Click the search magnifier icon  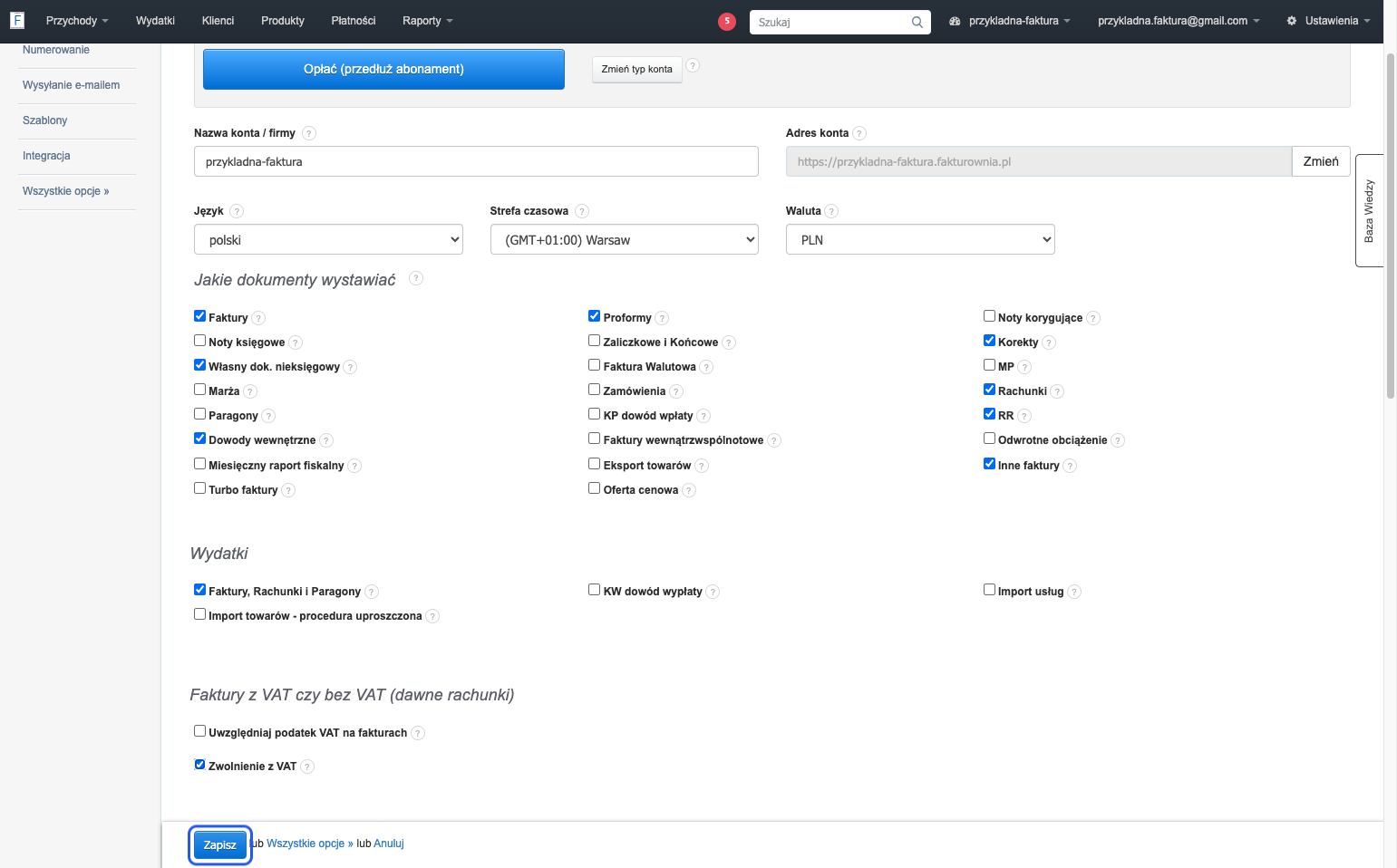click(917, 22)
